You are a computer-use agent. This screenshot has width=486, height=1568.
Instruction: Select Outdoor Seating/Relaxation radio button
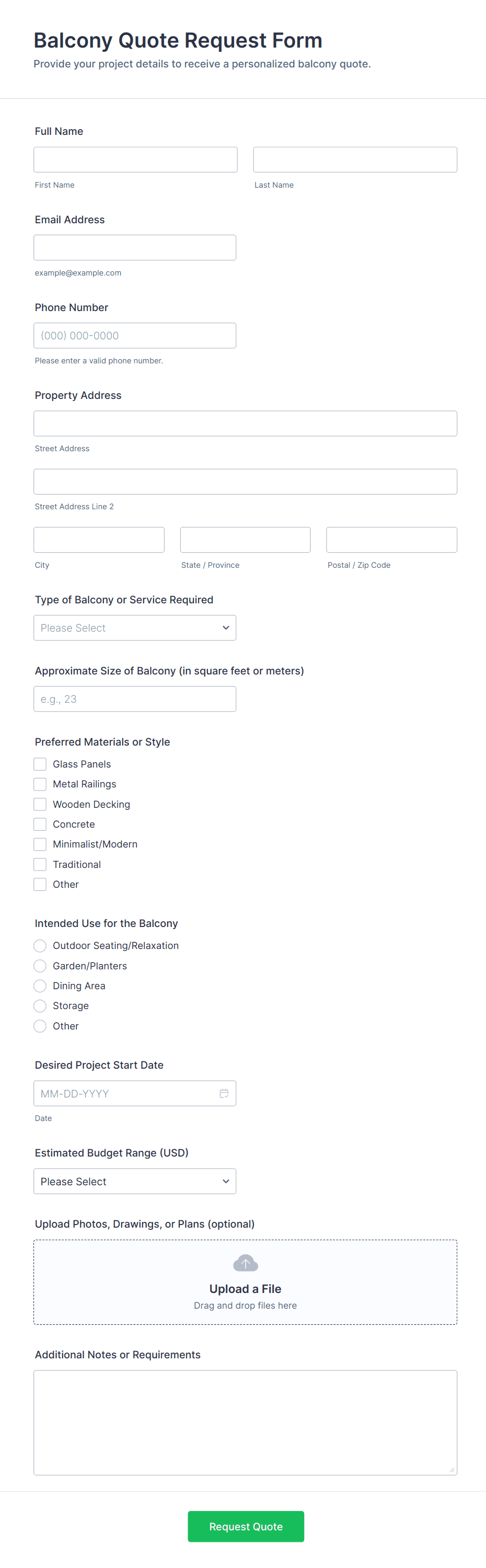(40, 945)
